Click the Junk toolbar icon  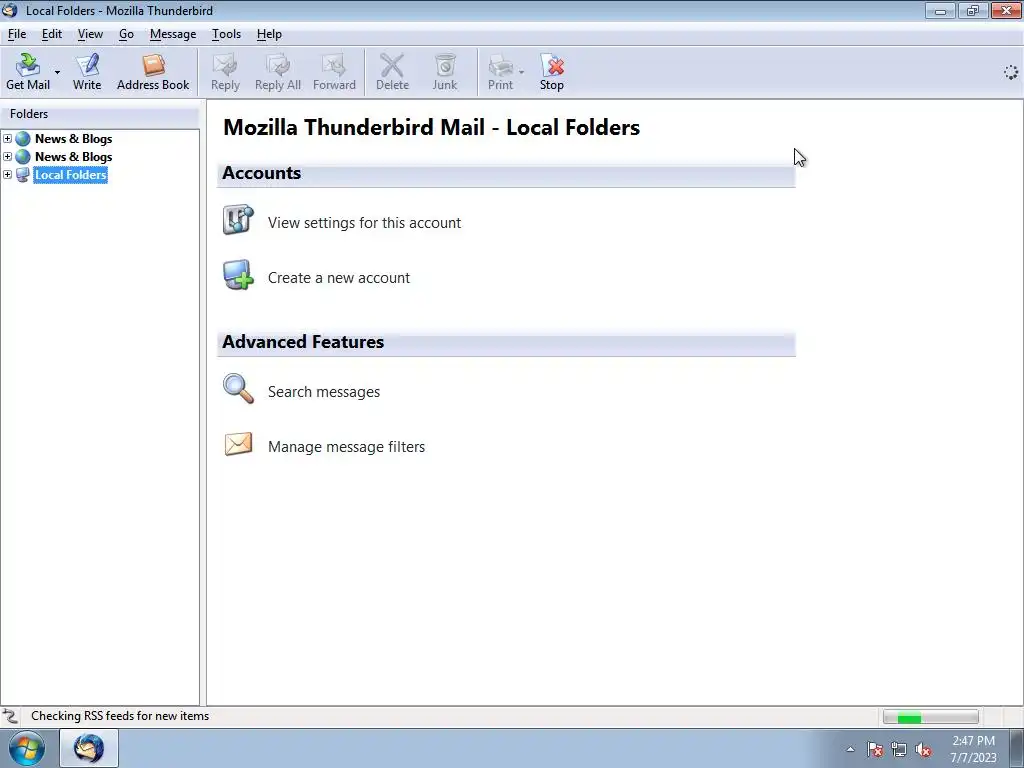coord(445,72)
